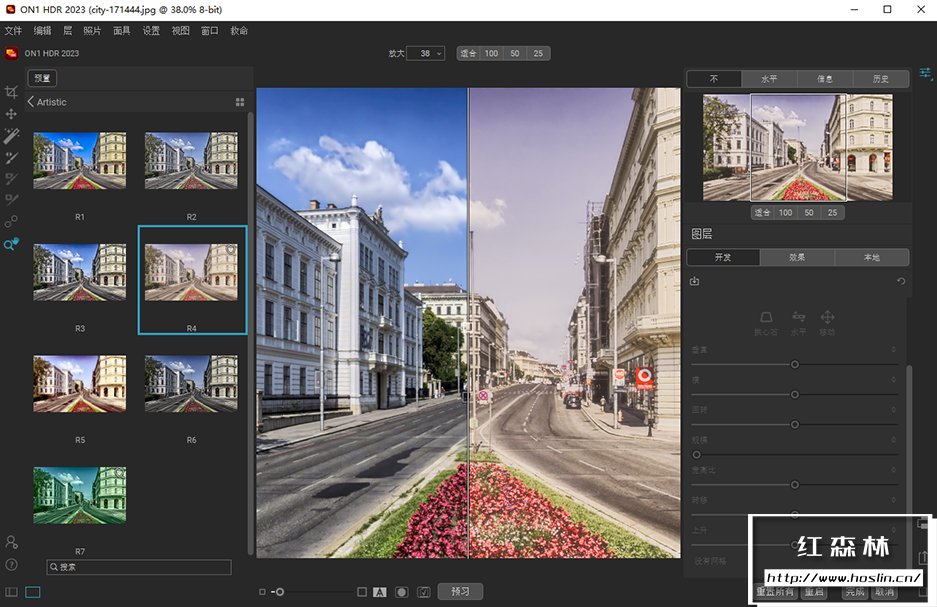Choose the R7 preset thumbnail

coord(80,495)
